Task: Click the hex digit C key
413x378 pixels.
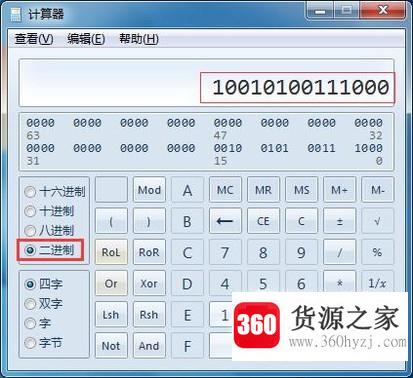Action: tap(187, 252)
